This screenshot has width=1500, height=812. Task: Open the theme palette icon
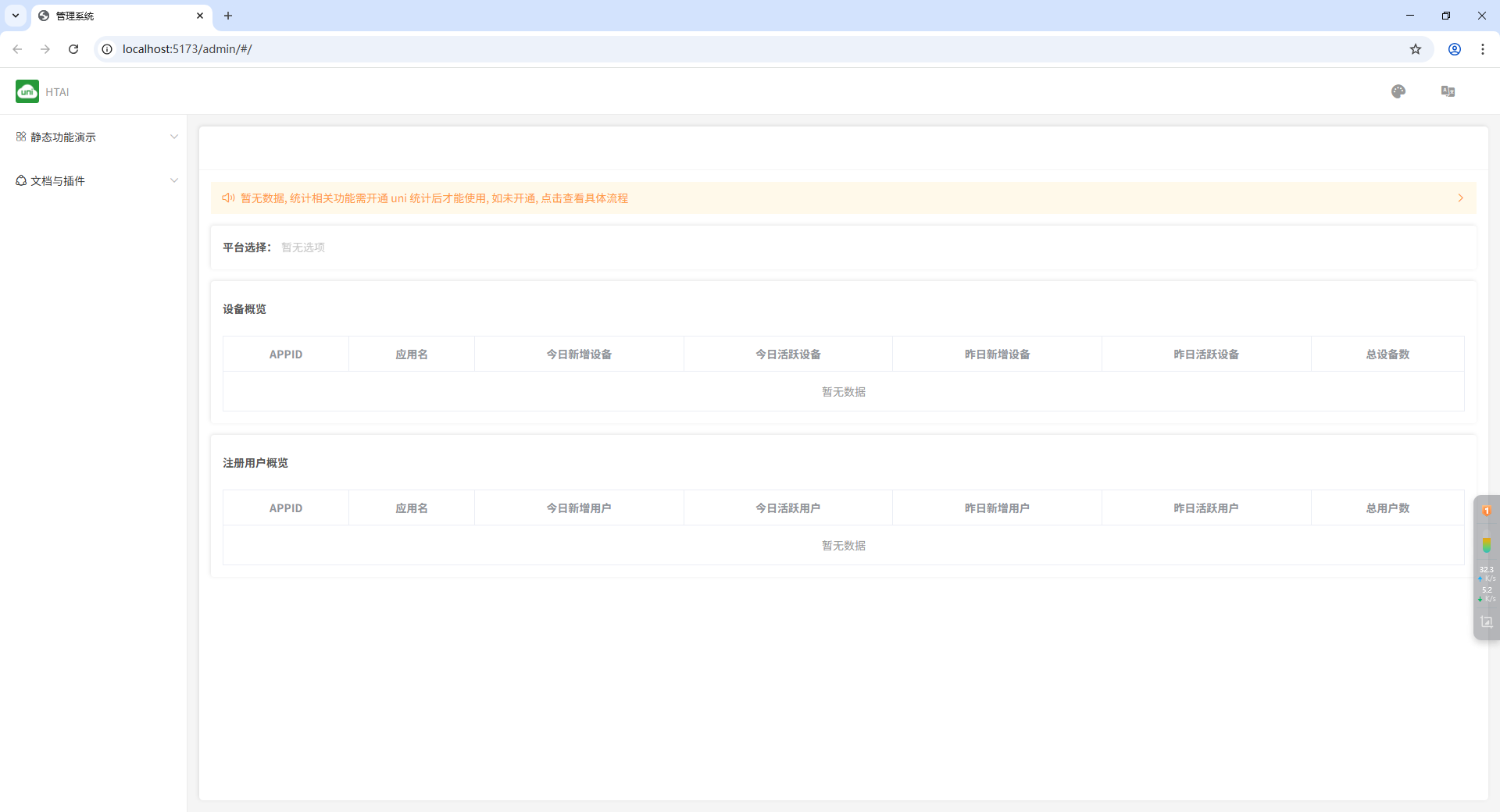pos(1398,91)
